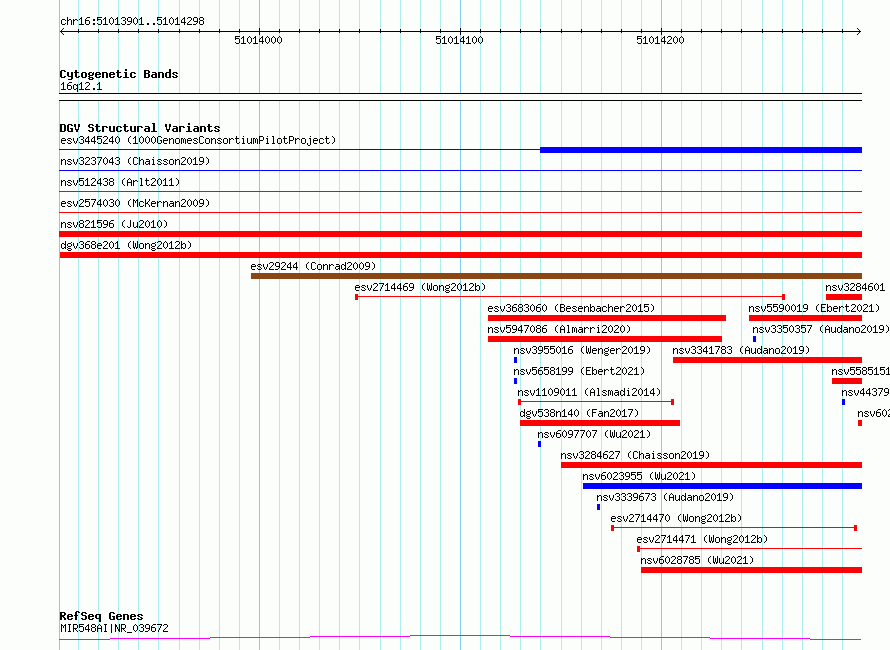Click the chr16:51013901..51014298 range label
890x650 pixels.
click(x=132, y=21)
